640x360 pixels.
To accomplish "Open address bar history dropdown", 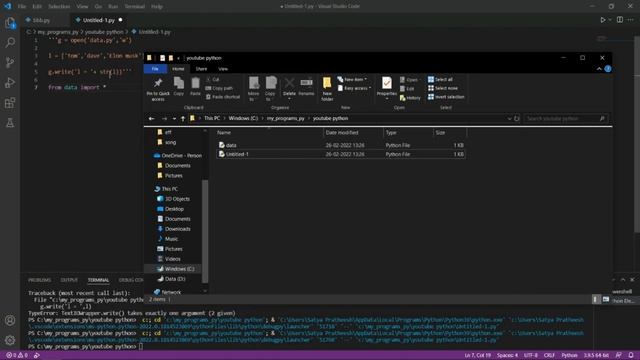I will (x=509, y=118).
